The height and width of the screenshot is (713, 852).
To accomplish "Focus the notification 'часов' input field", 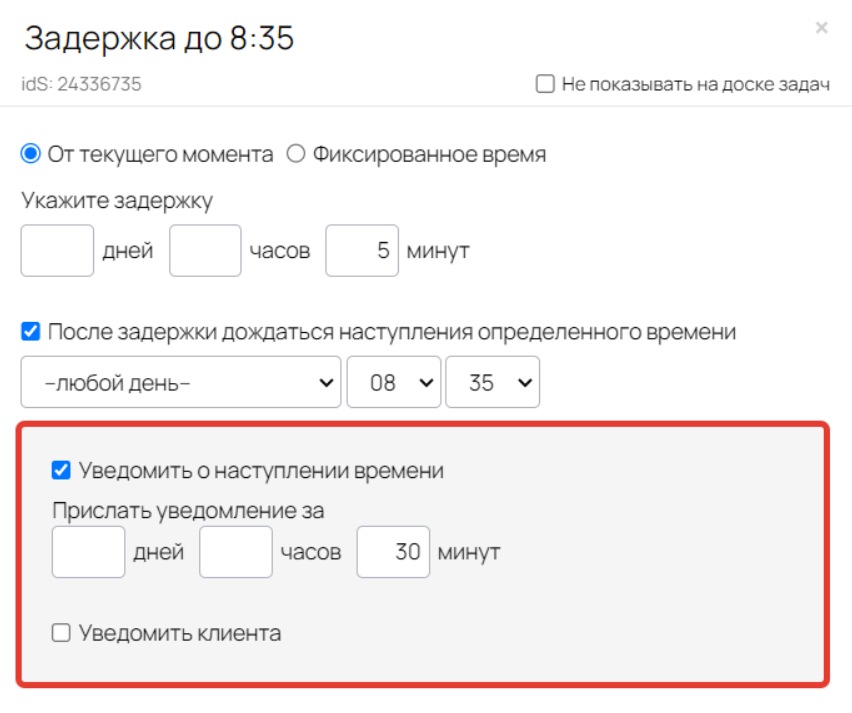I will click(x=236, y=552).
